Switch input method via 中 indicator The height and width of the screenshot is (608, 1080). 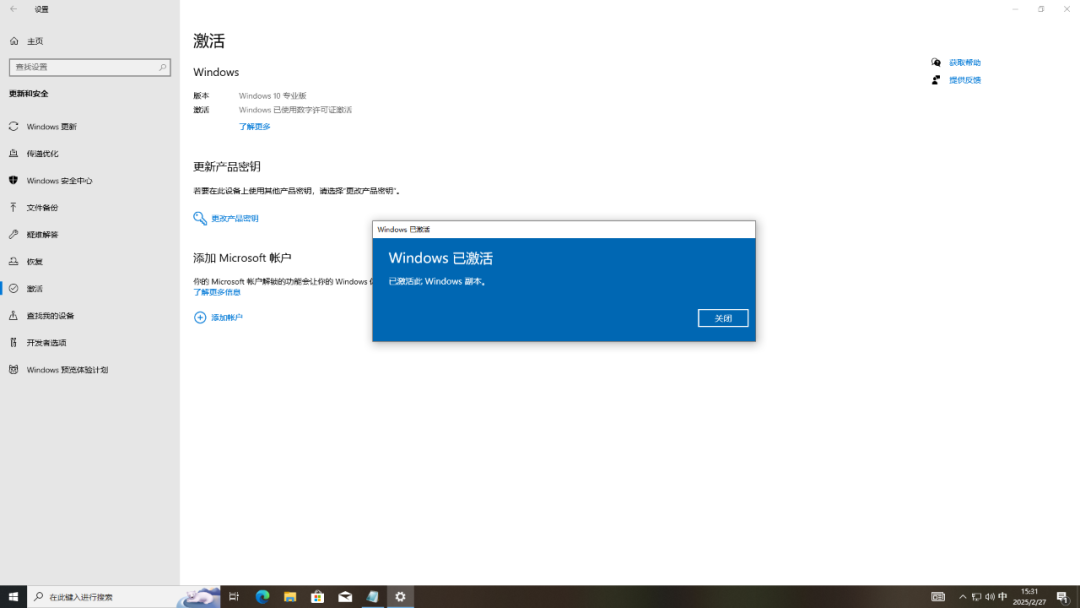[x=1003, y=597]
